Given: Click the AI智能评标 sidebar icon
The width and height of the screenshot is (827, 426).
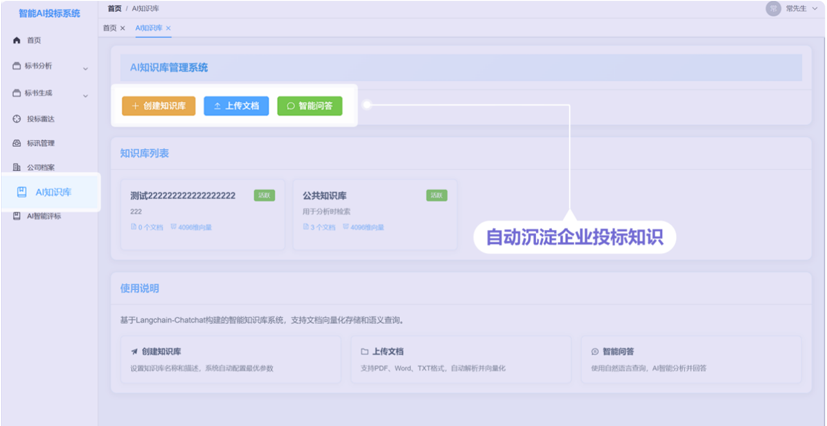Looking at the screenshot, I should tap(17, 216).
